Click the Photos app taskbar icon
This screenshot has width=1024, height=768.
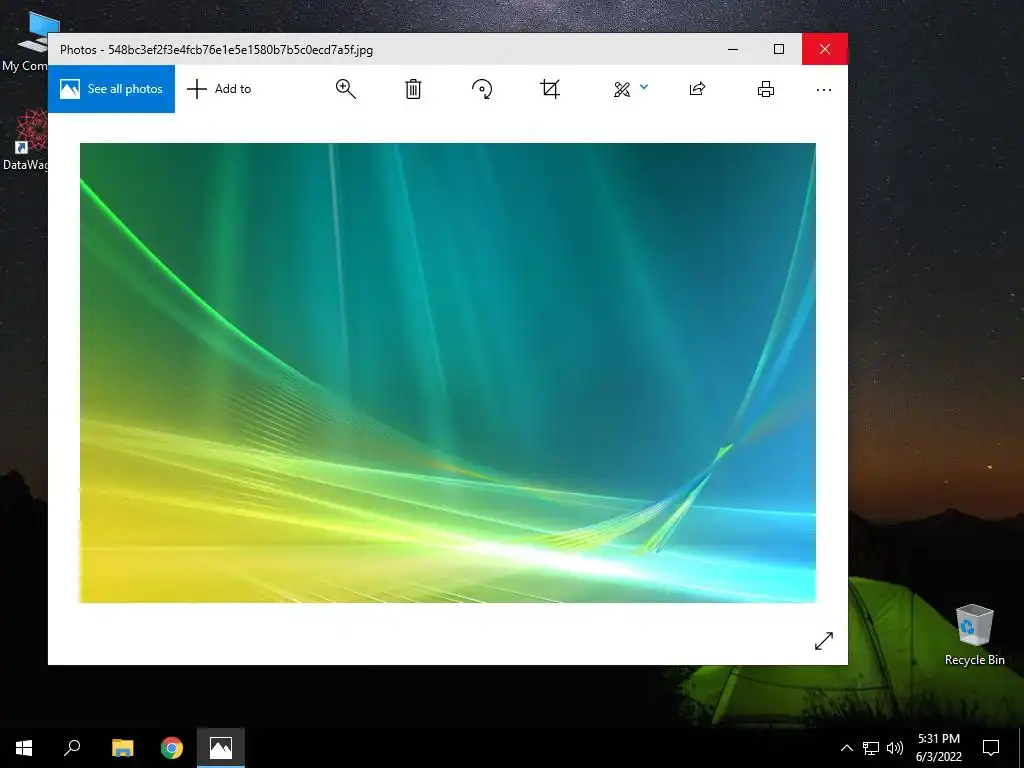[x=221, y=748]
